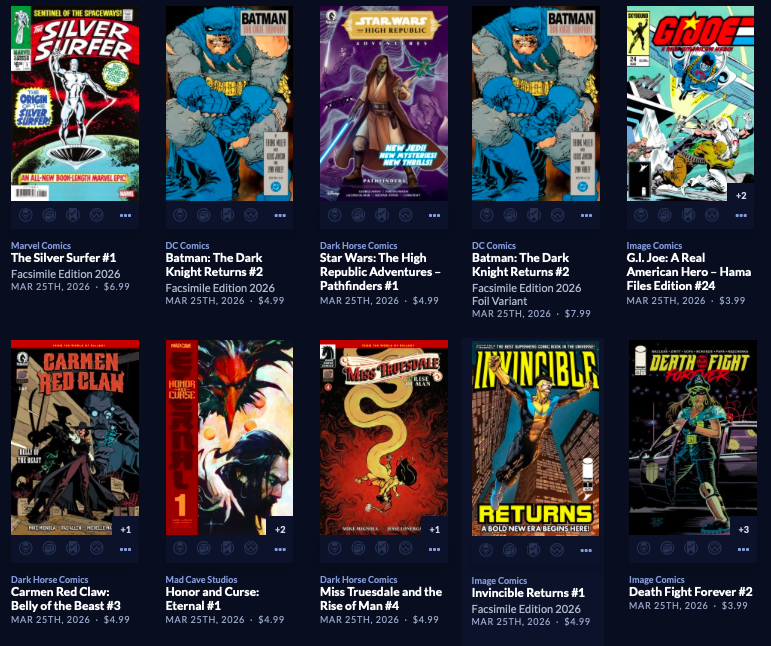Show +3 variants for Death Fight Forever #2
The height and width of the screenshot is (646, 771).
tap(743, 529)
